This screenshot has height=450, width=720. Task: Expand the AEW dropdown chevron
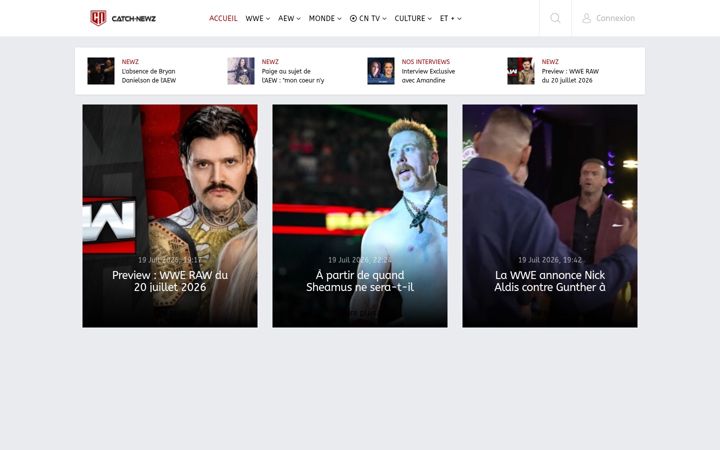(298, 19)
